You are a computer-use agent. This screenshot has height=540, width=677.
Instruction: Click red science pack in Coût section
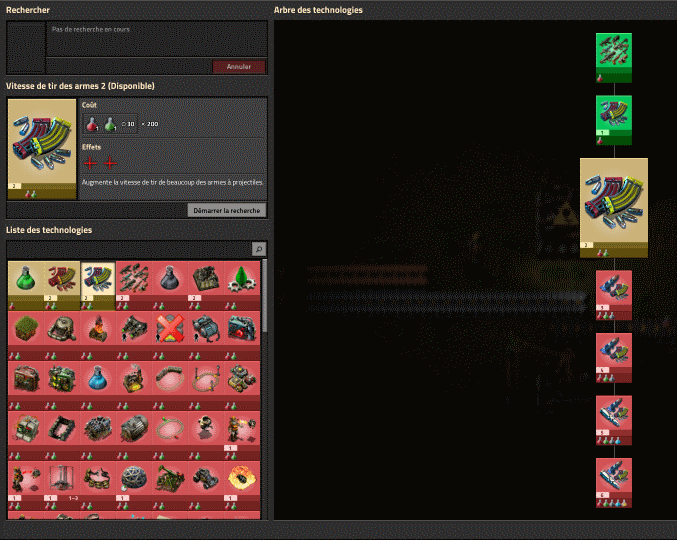92,124
